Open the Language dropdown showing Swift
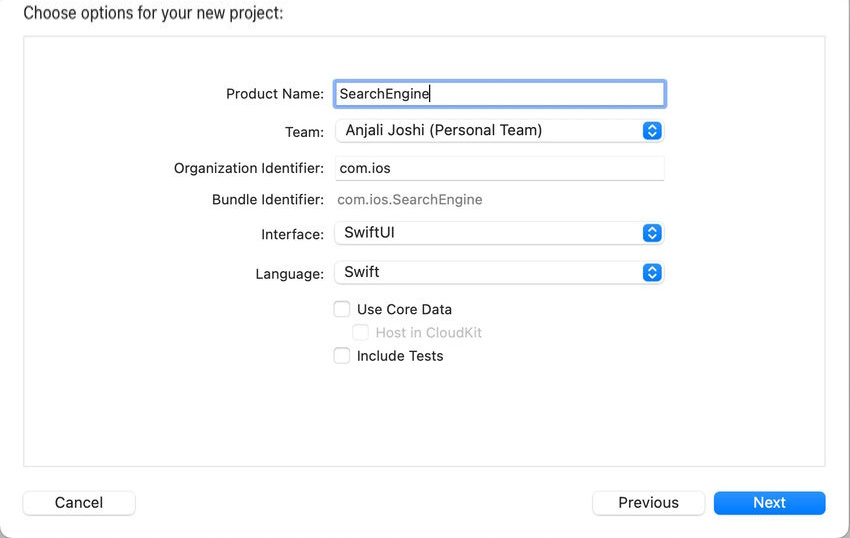 coord(490,272)
